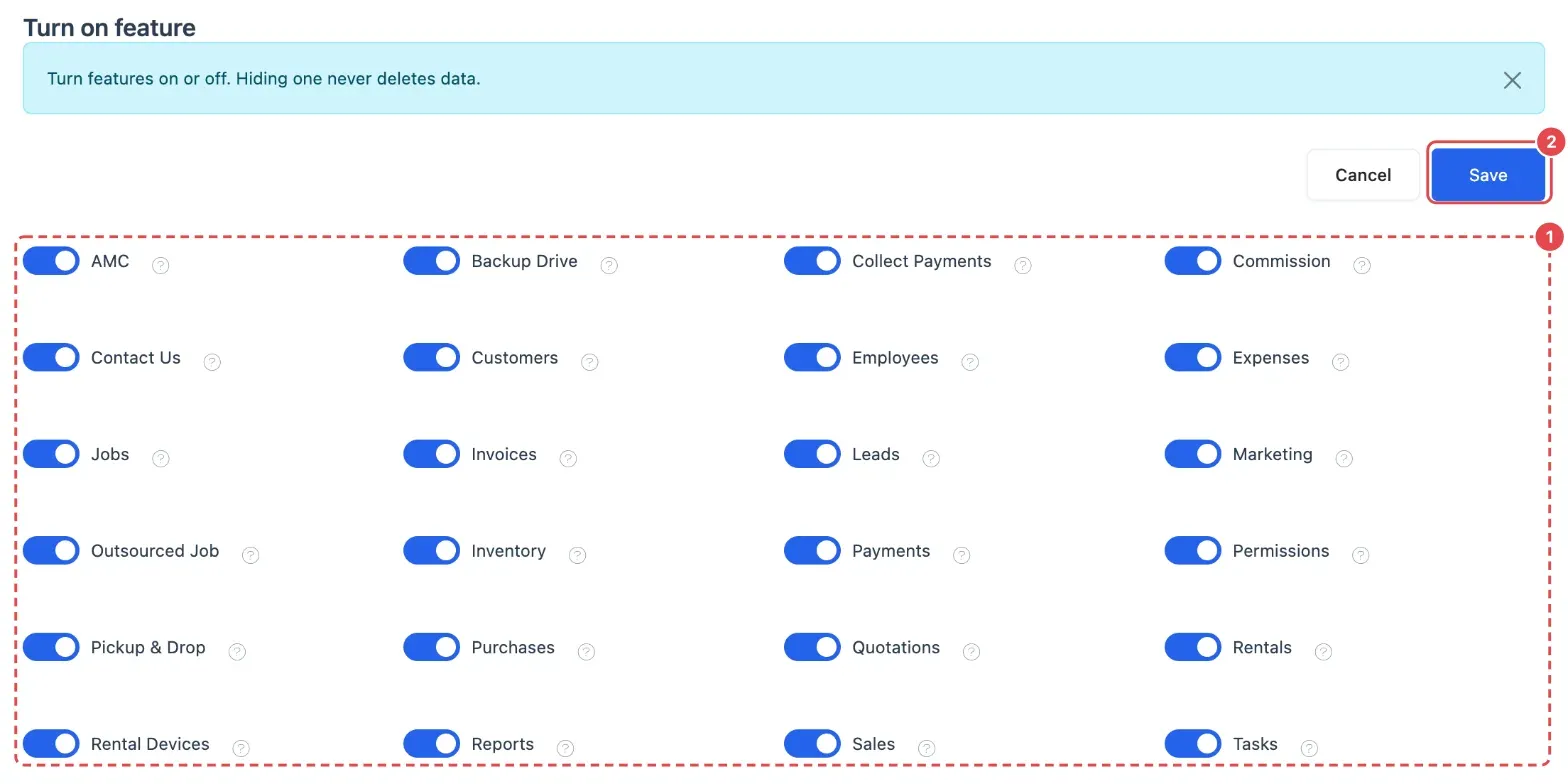Viewport: 1568px width, 784px height.
Task: Click the Save button
Action: pyautogui.click(x=1488, y=175)
